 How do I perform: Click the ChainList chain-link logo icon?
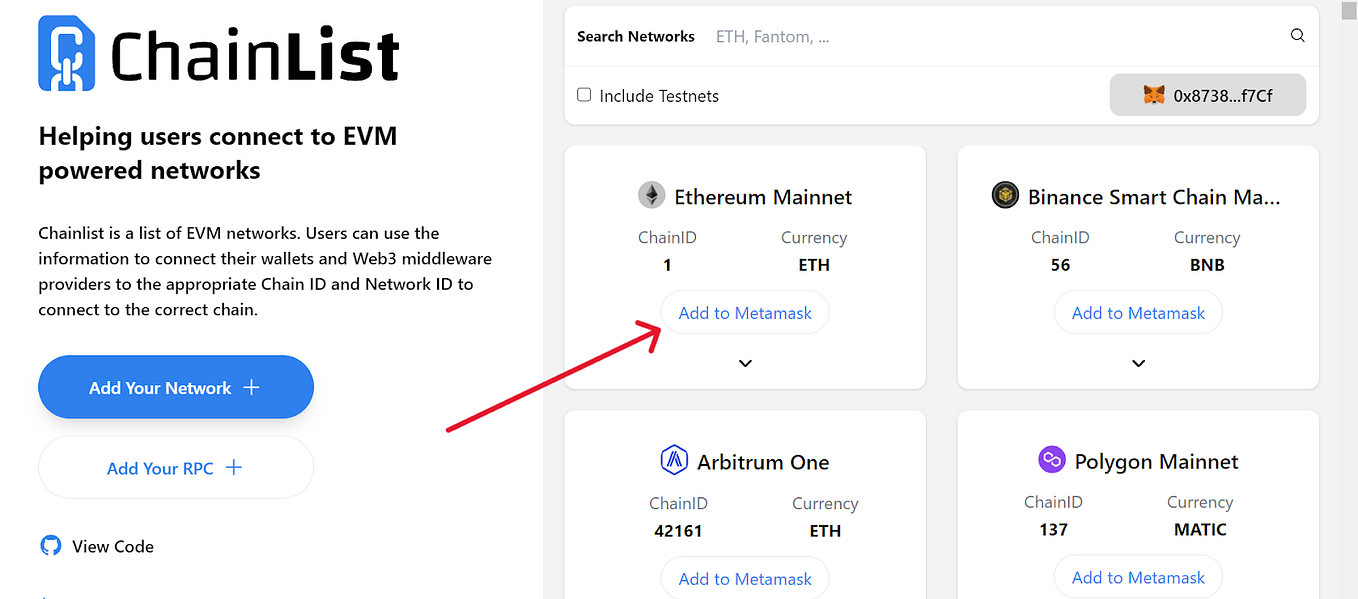[x=67, y=54]
